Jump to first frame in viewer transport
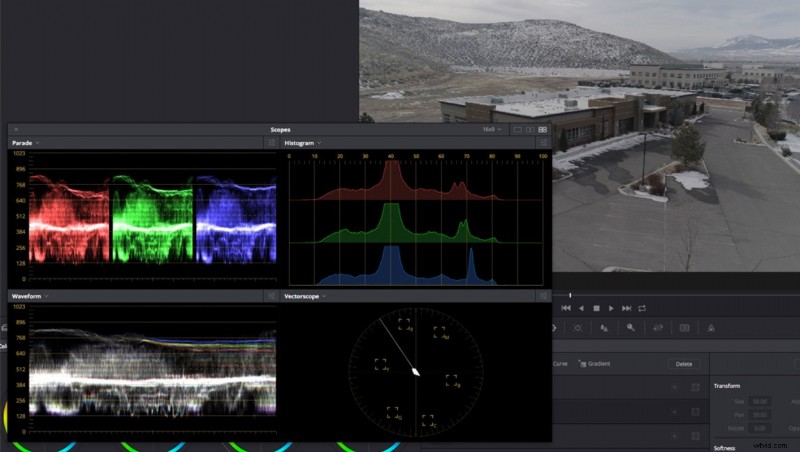The image size is (800, 452). point(566,308)
